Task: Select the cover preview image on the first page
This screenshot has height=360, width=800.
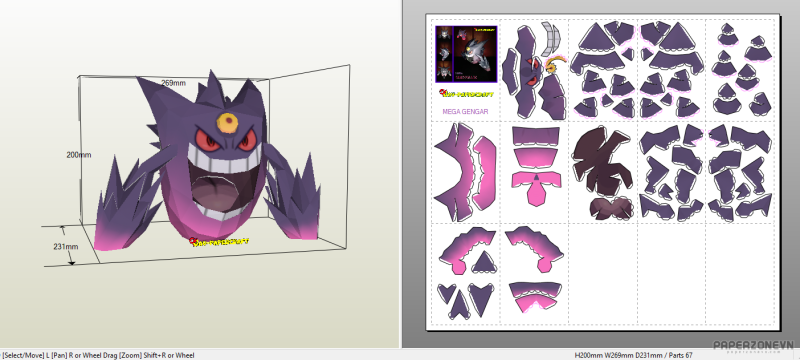Action: tap(466, 54)
